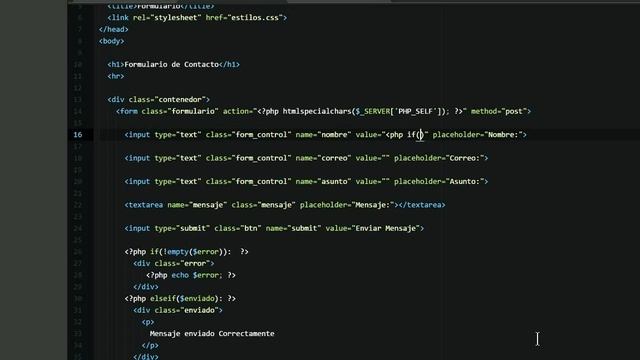This screenshot has height=360, width=640.
Task: Click the closing </textarea> tag
Action: pyautogui.click(x=422, y=205)
